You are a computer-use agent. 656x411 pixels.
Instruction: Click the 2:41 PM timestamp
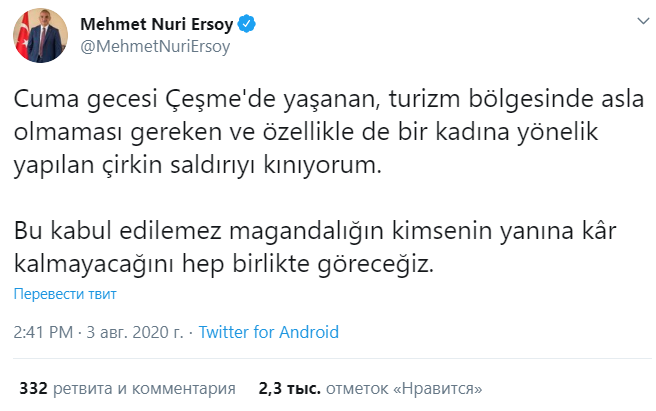(45, 332)
